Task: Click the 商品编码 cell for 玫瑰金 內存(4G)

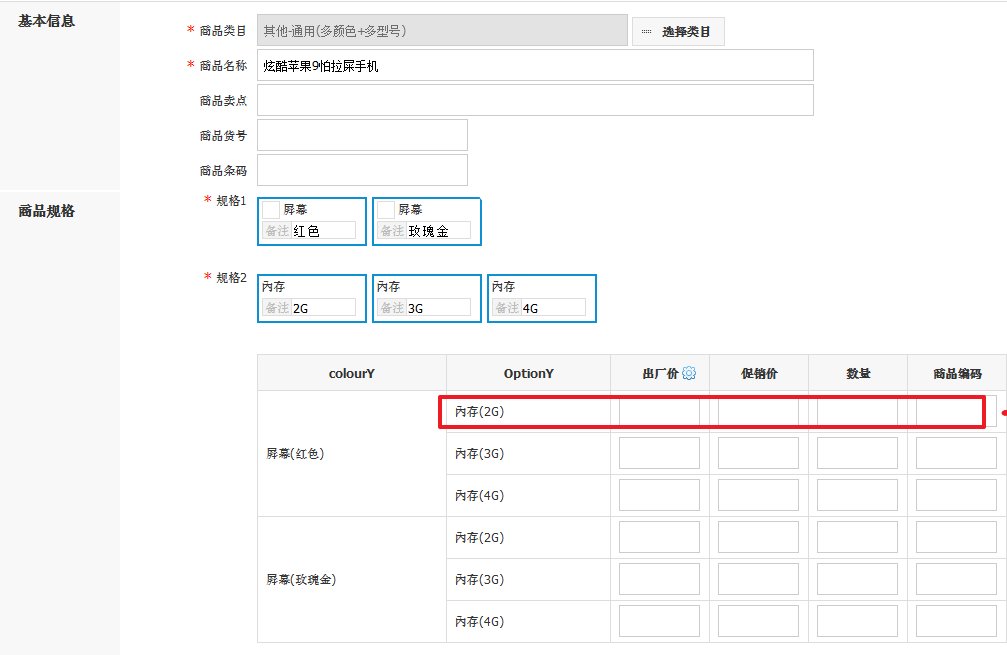Action: click(x=955, y=621)
